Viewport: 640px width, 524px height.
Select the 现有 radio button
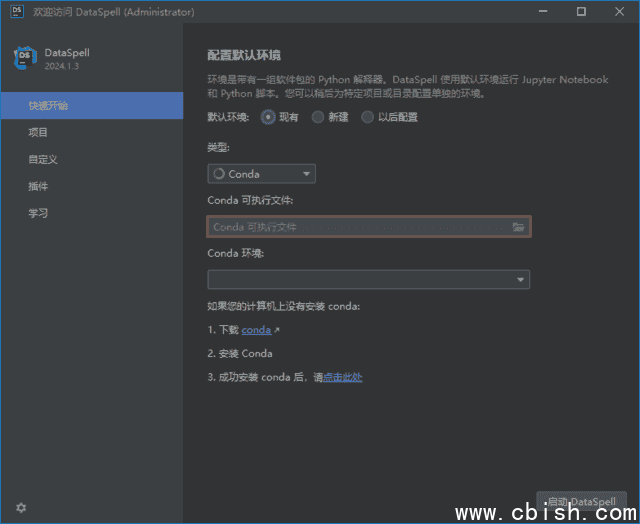click(x=268, y=117)
